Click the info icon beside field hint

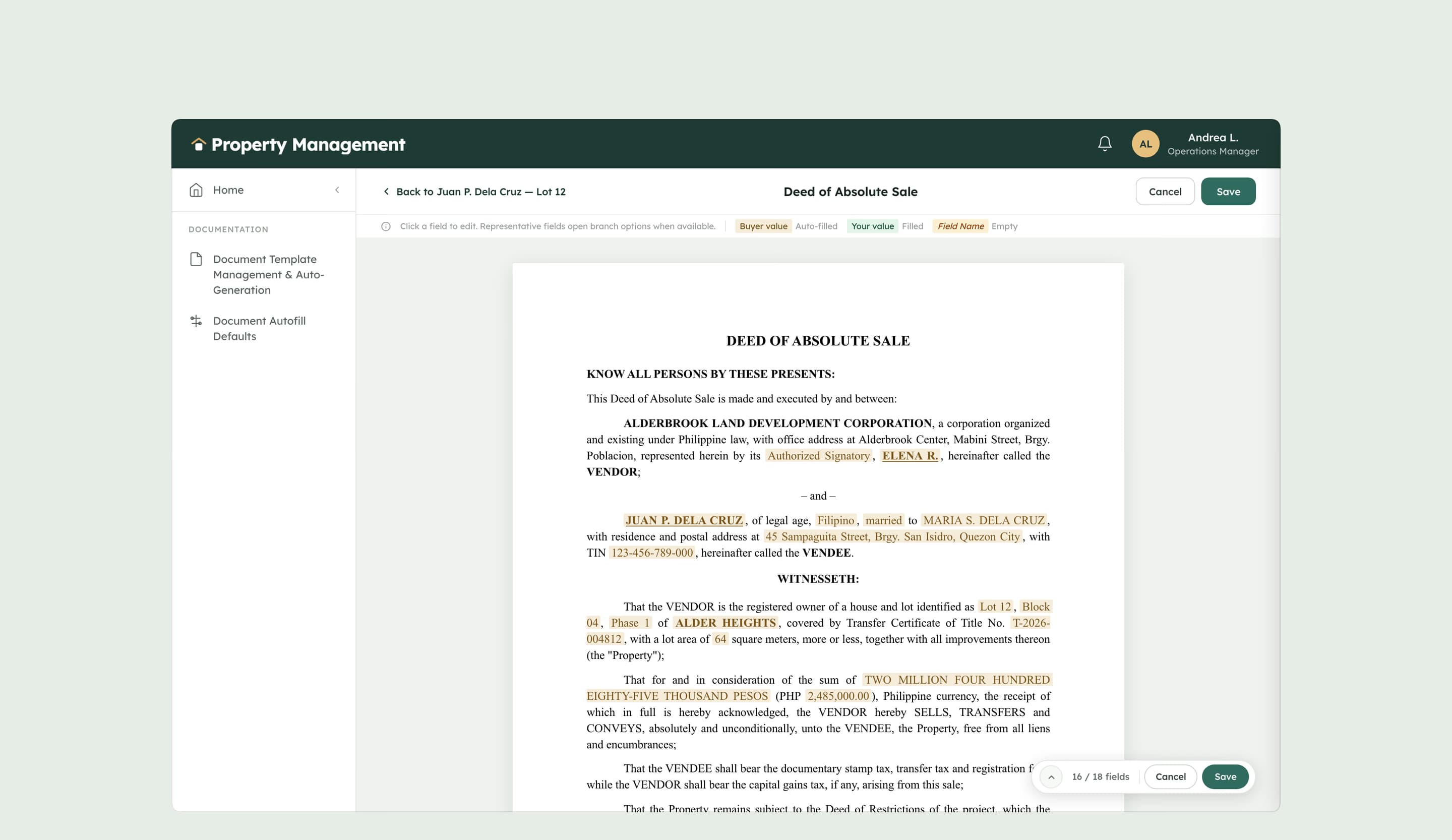386,226
